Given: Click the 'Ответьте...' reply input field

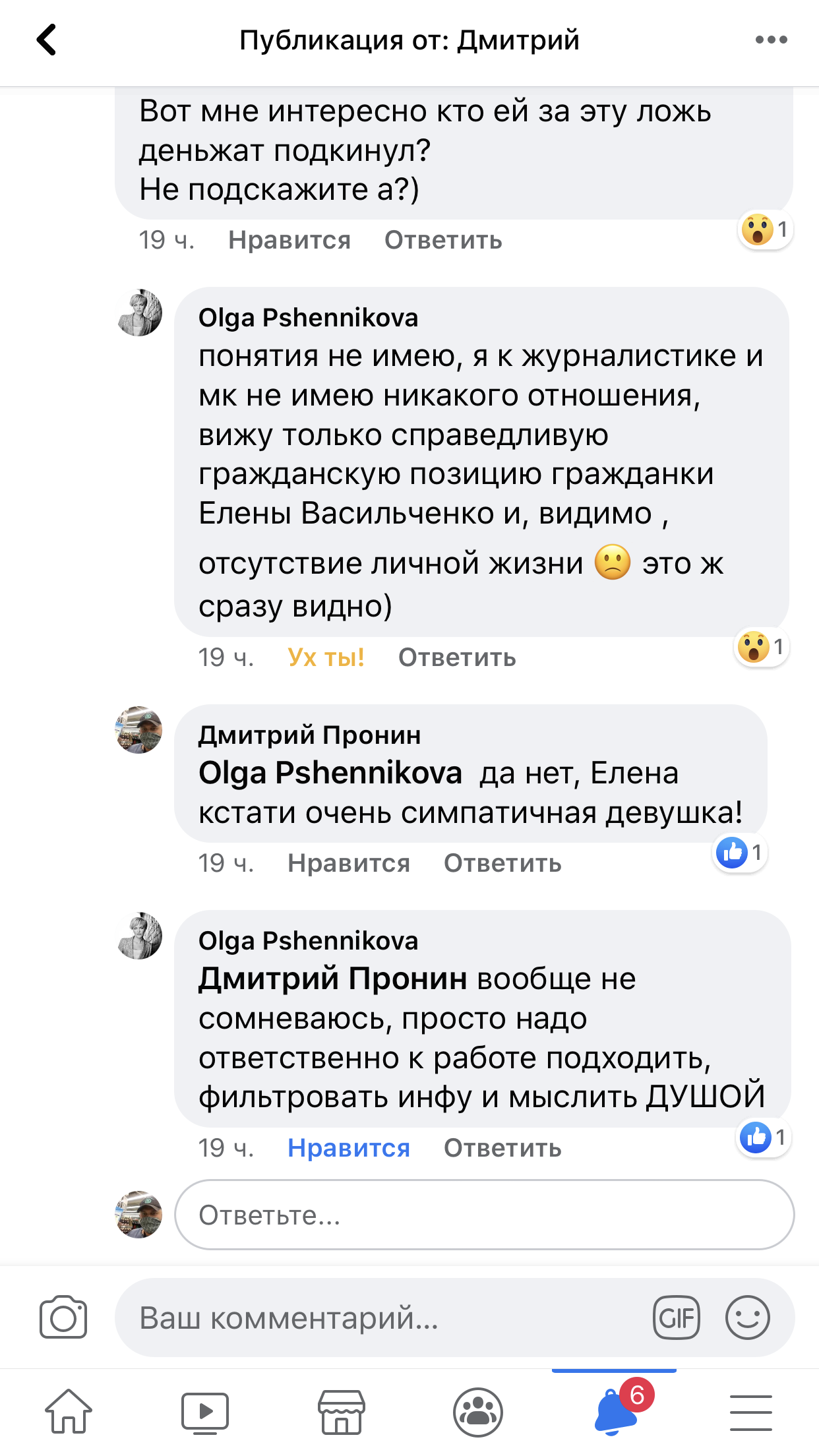Looking at the screenshot, I should tap(484, 1215).
